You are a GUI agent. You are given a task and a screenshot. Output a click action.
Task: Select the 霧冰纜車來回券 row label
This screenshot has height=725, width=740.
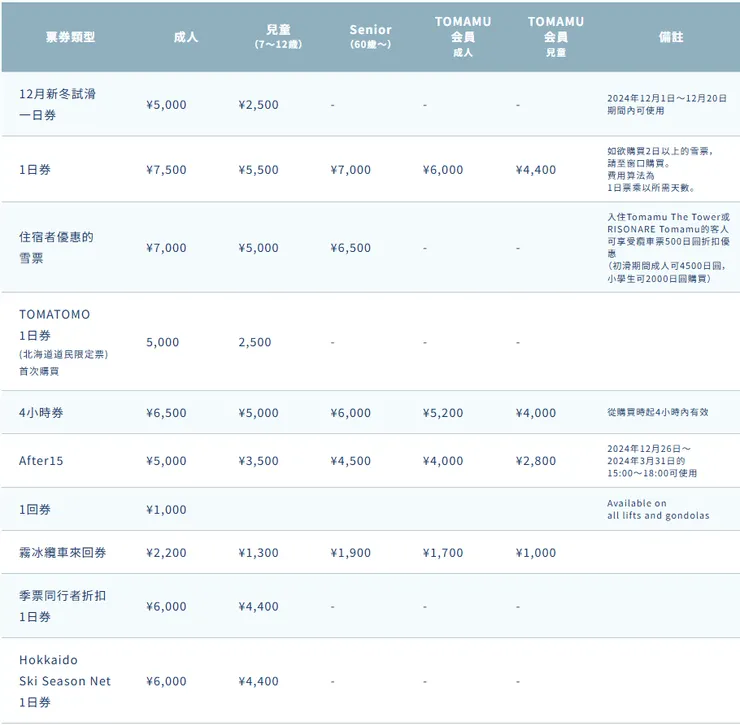click(62, 553)
